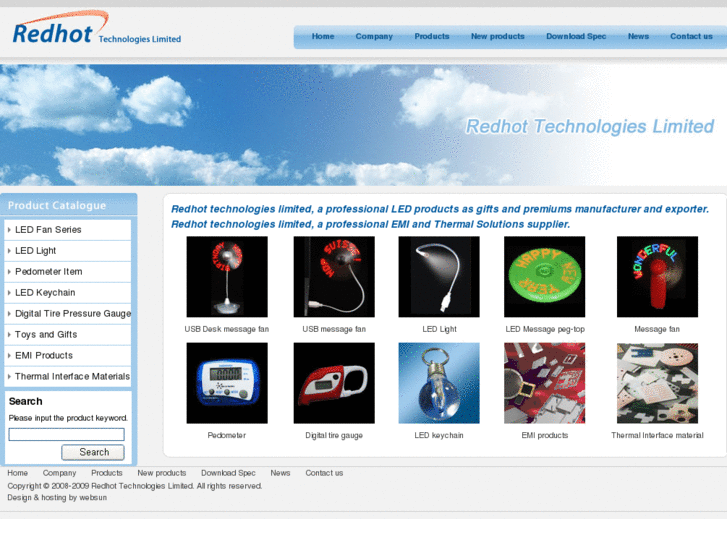Viewport: 727px width, 545px height.
Task: Follow the footer Download Spec link
Action: (x=228, y=473)
